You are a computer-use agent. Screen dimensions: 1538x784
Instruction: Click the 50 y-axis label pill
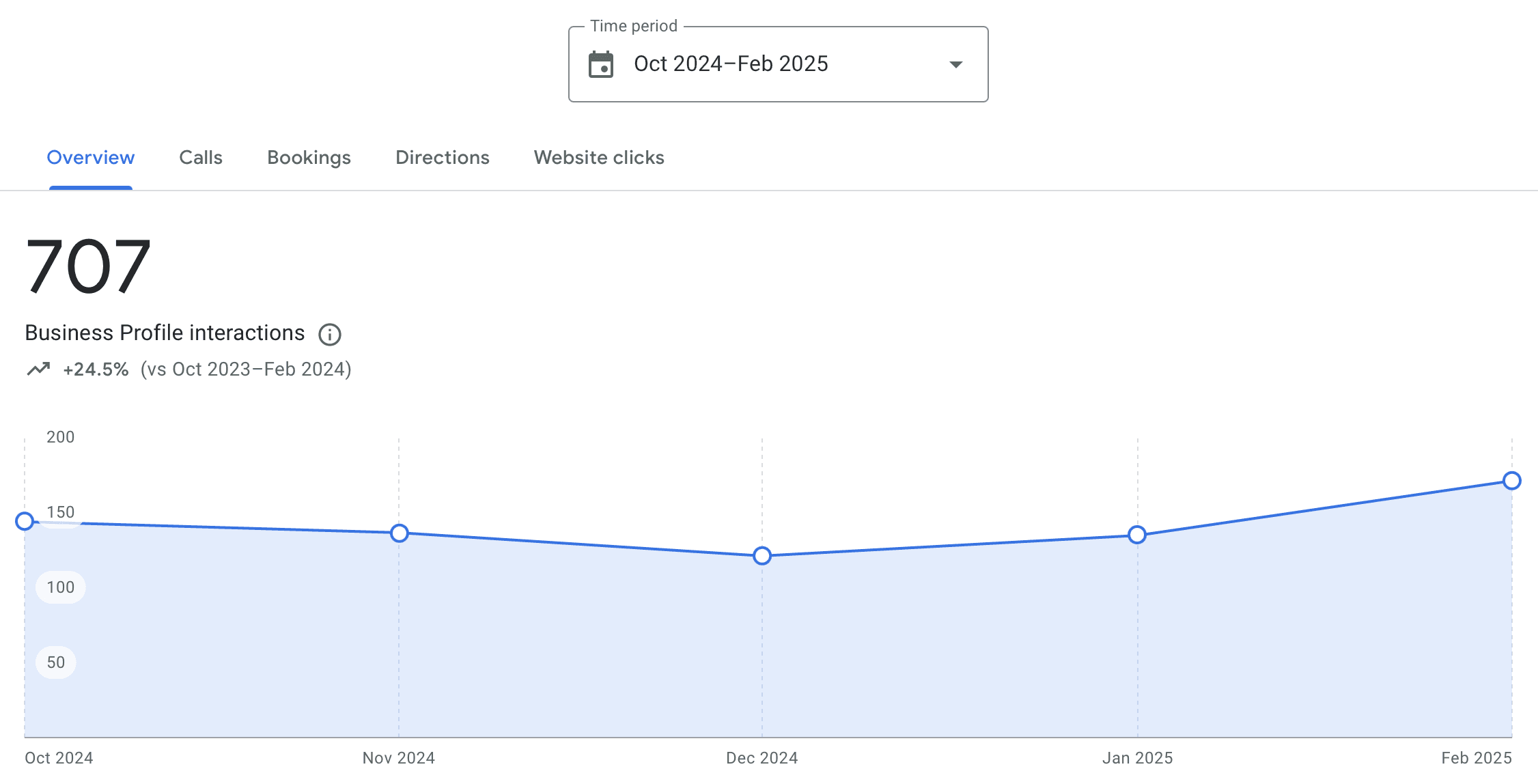(56, 662)
